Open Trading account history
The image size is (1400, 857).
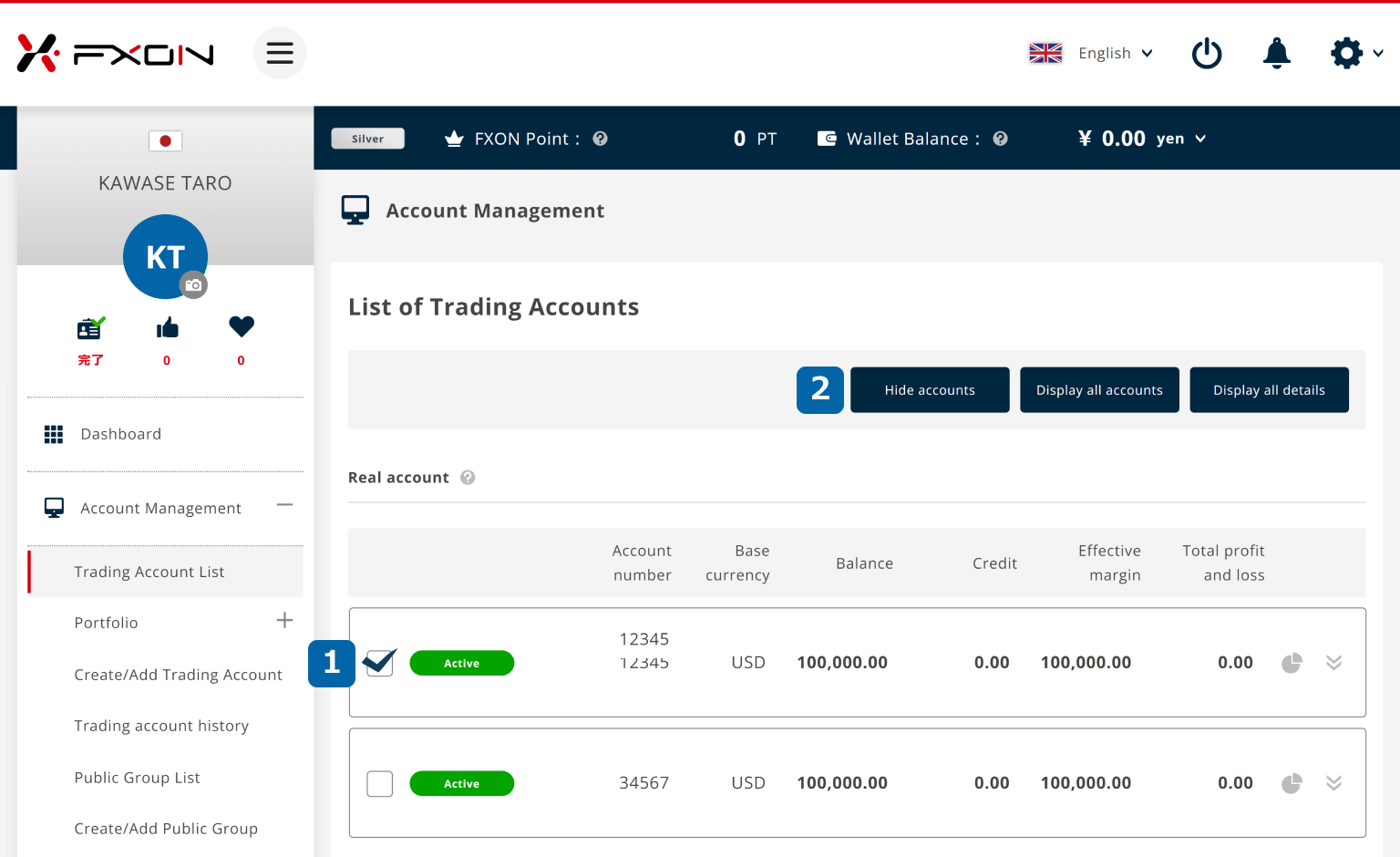coord(161,726)
